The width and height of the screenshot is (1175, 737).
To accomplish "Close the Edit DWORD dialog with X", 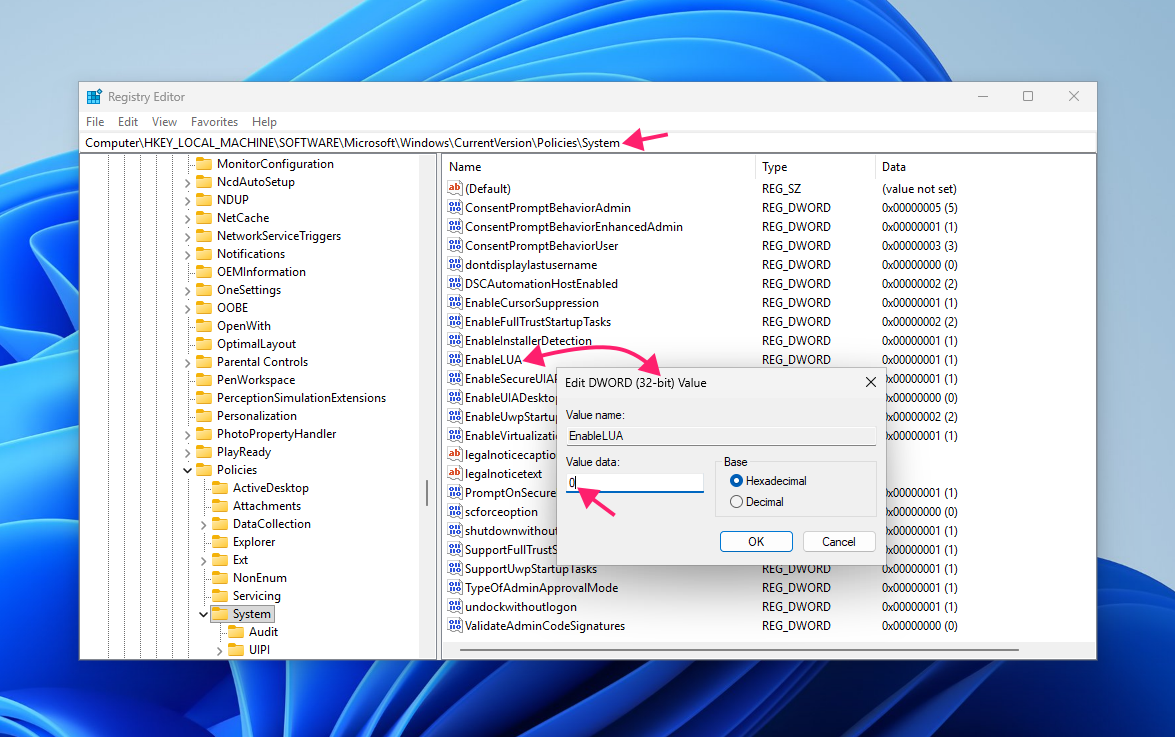I will 870,382.
